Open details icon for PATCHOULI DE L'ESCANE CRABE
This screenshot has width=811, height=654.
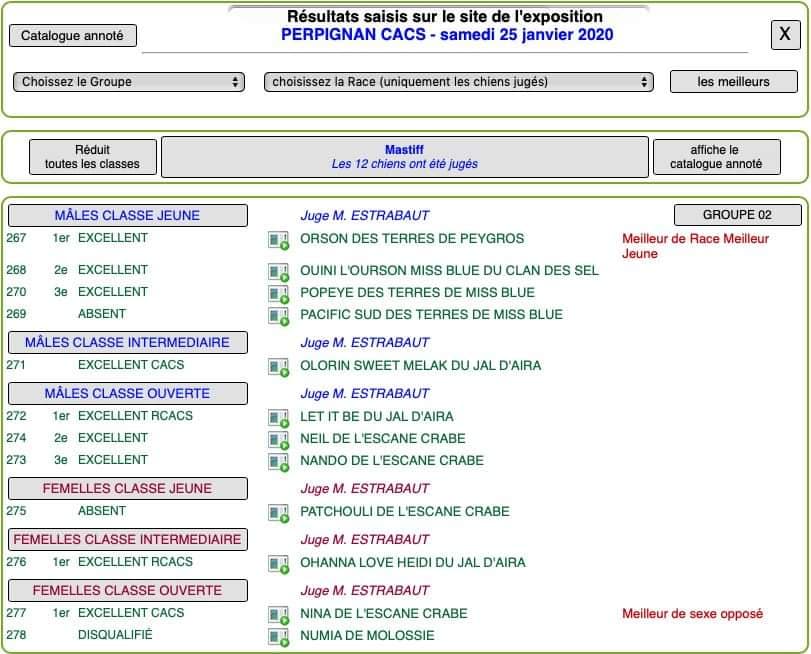pyautogui.click(x=278, y=513)
